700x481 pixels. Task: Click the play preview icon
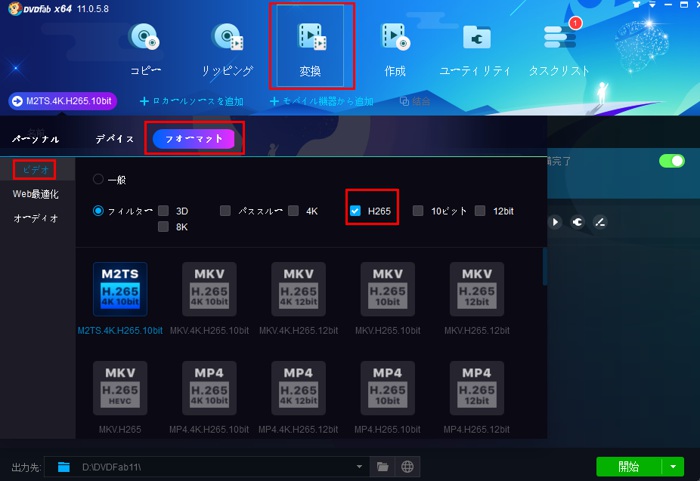[555, 222]
